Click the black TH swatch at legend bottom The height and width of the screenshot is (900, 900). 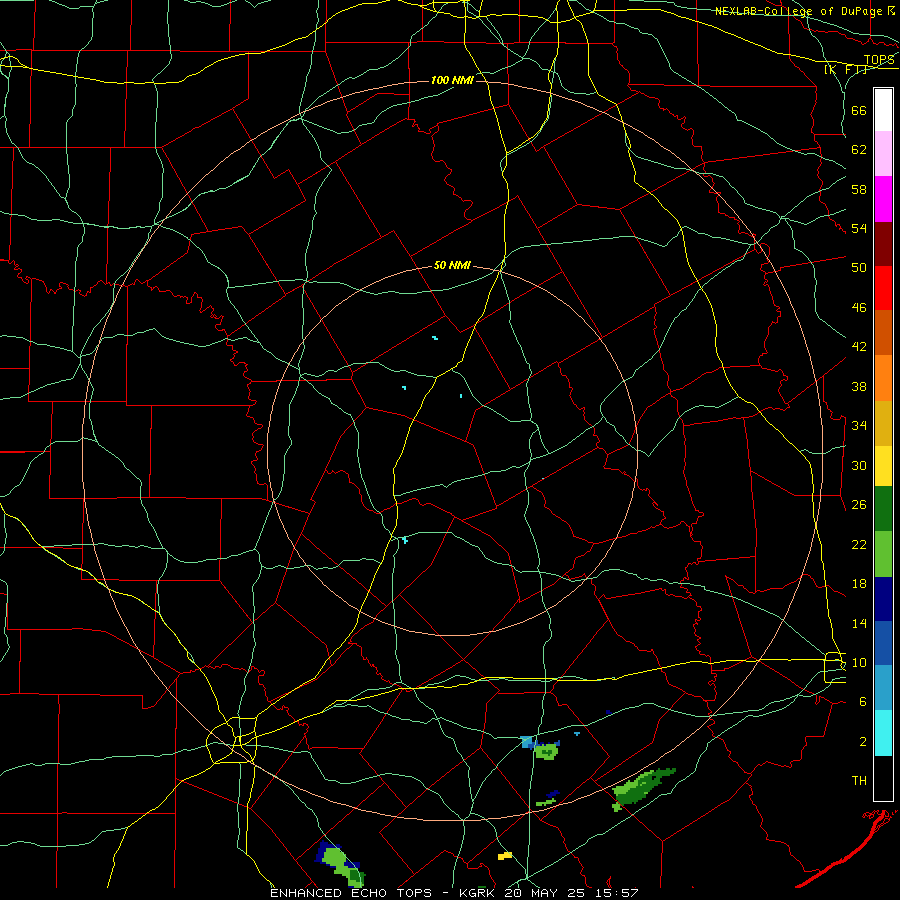(x=883, y=778)
